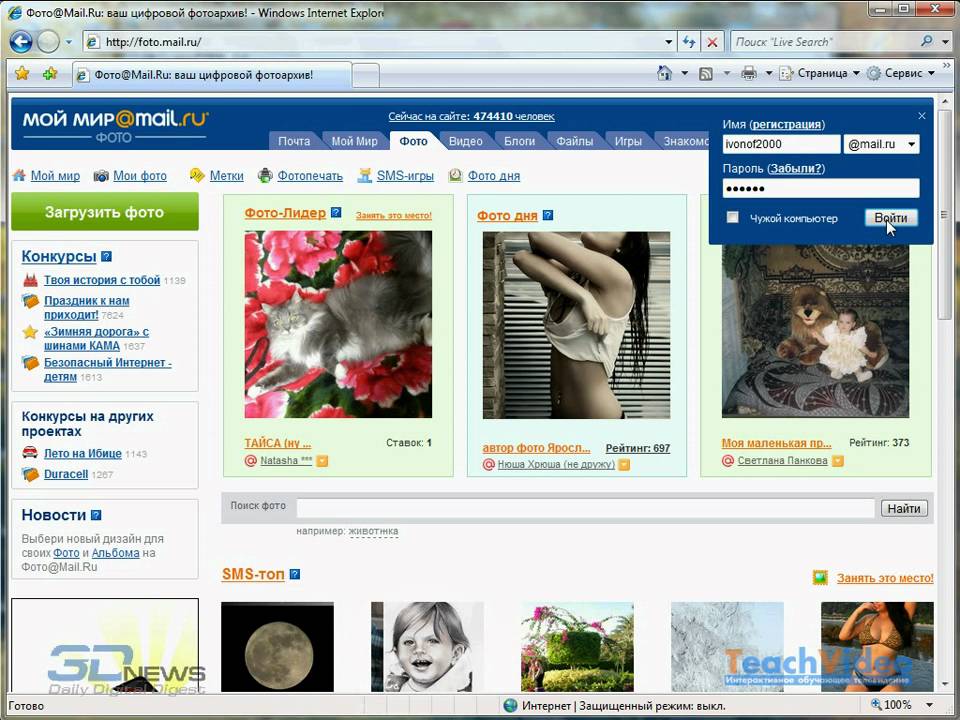Open the blank new tab button
This screenshot has height=720, width=960.
[x=366, y=76]
